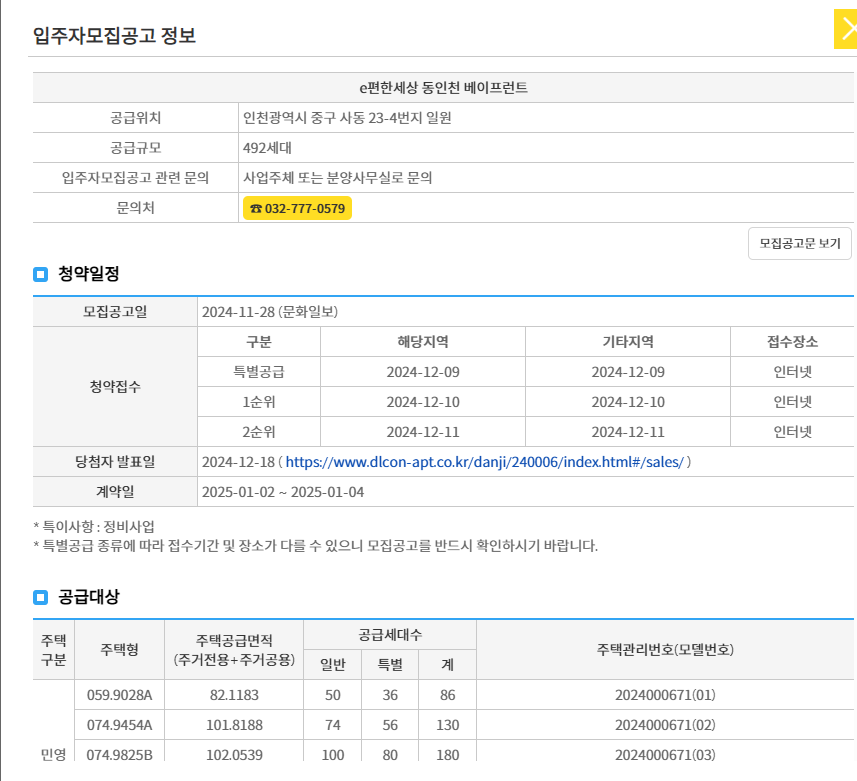Click management number 2024000671(01)

click(665, 695)
